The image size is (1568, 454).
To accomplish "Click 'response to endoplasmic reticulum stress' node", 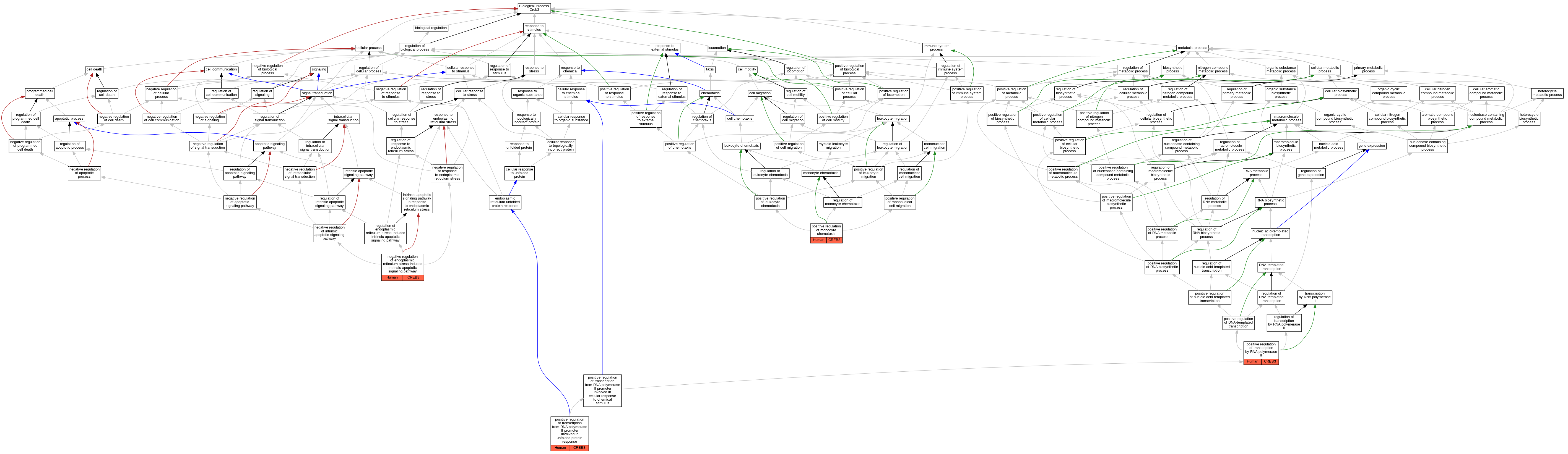I will pyautogui.click(x=443, y=119).
